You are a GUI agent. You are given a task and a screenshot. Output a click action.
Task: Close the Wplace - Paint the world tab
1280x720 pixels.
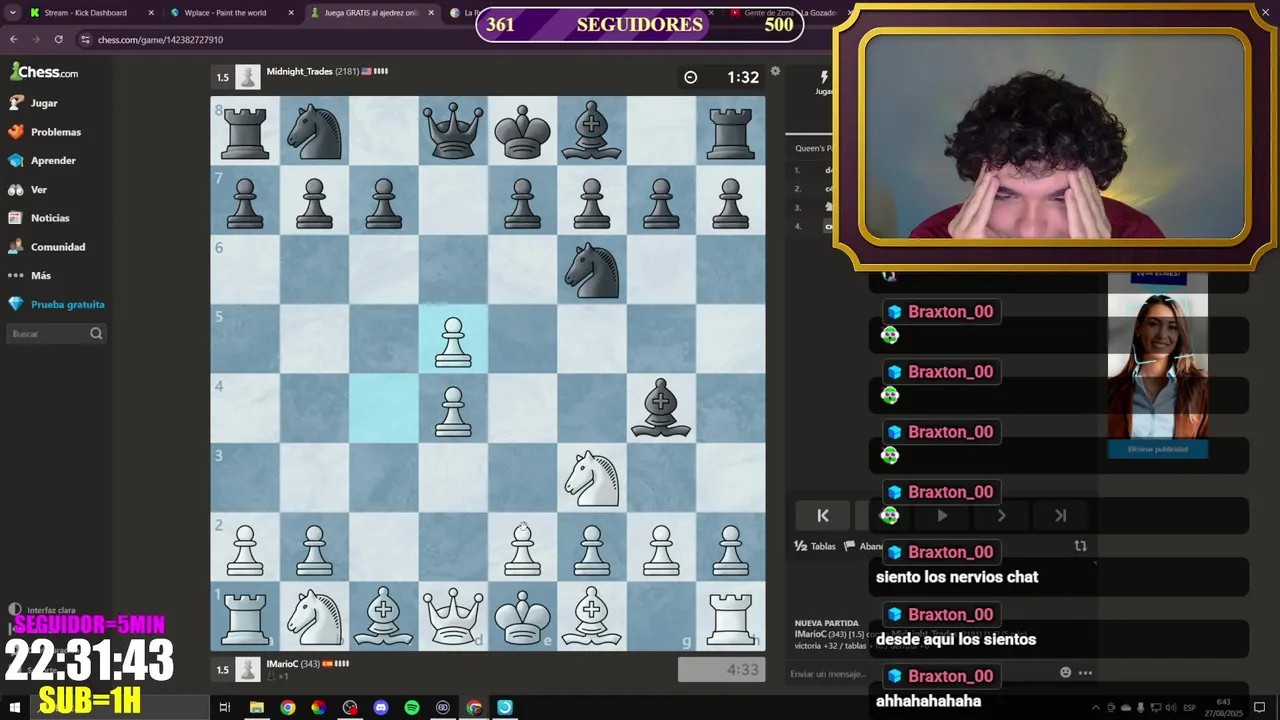pyautogui.click(x=291, y=13)
